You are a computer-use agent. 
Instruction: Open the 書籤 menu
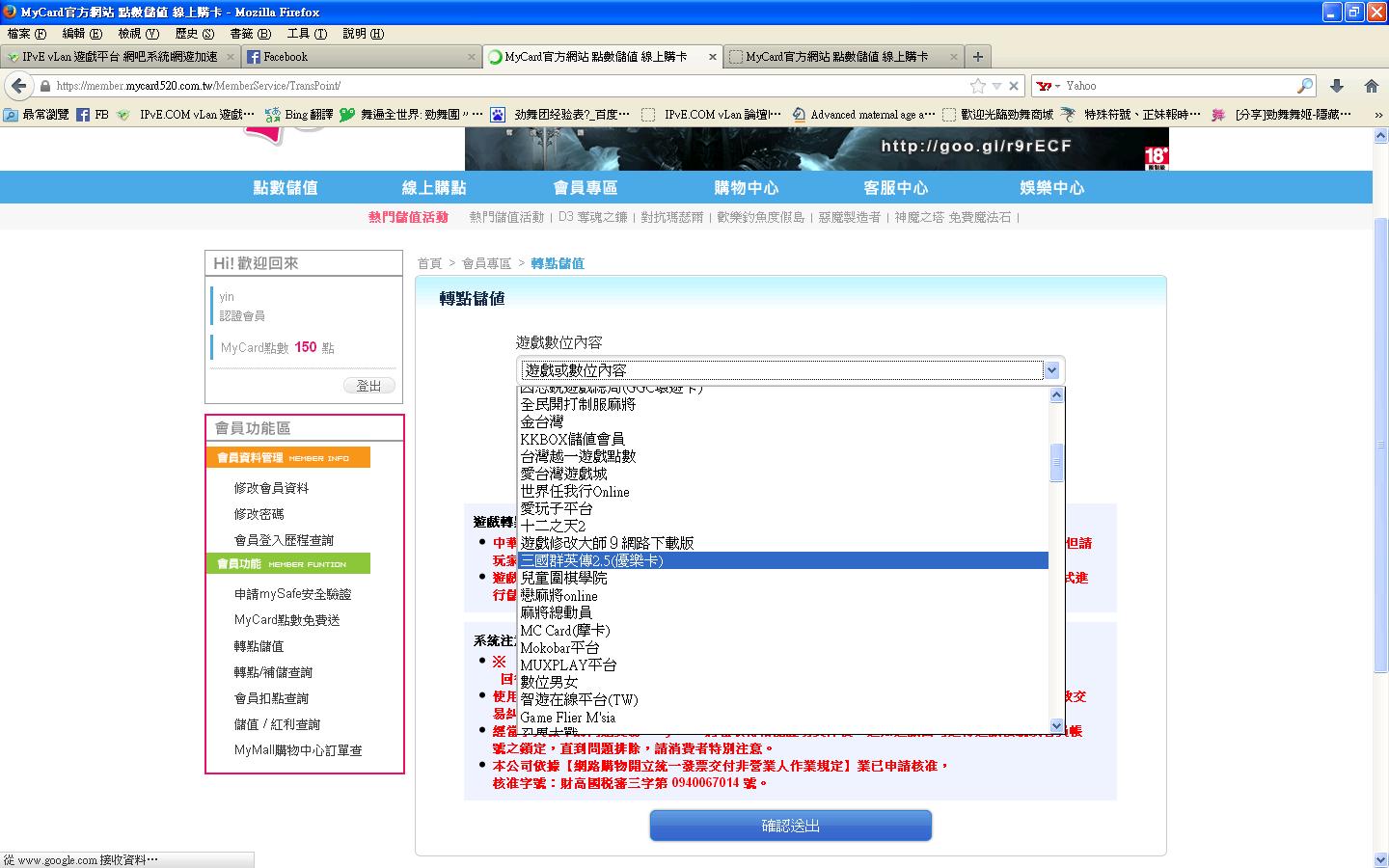click(x=250, y=34)
